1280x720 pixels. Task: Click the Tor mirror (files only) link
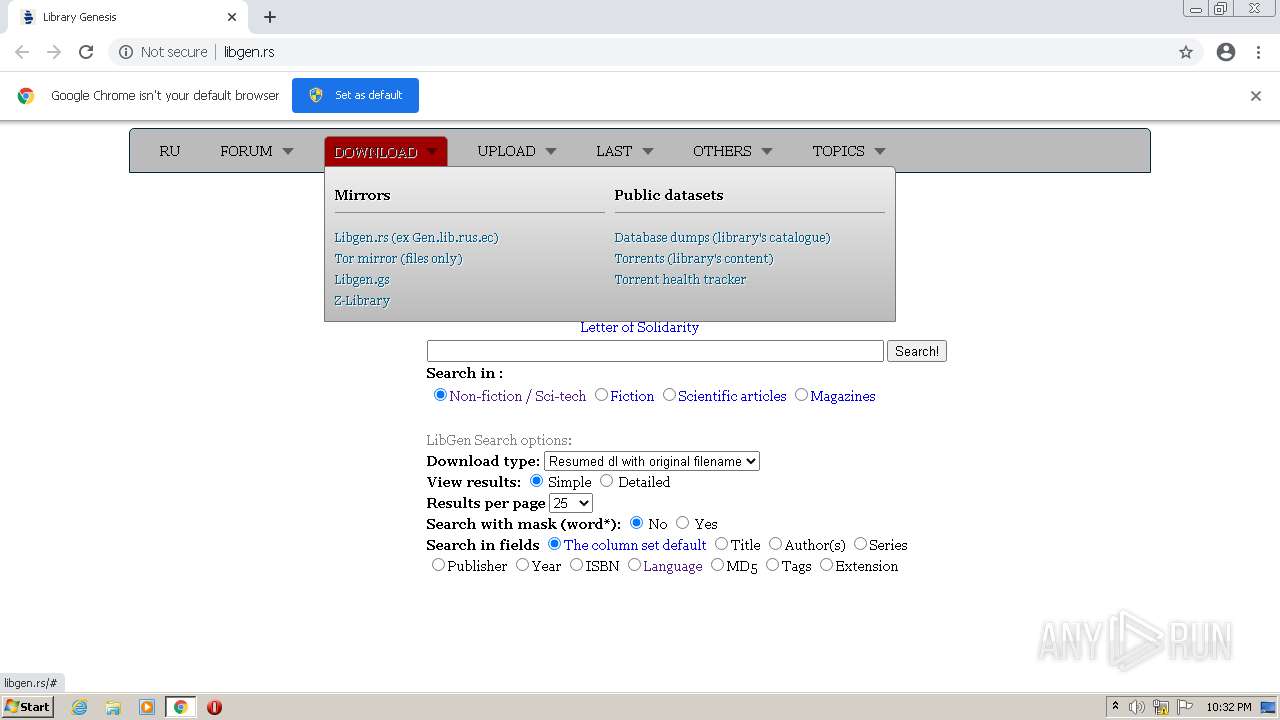[398, 259]
